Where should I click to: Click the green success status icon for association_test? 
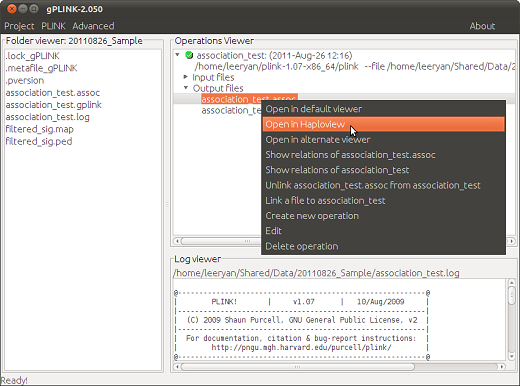click(x=189, y=55)
